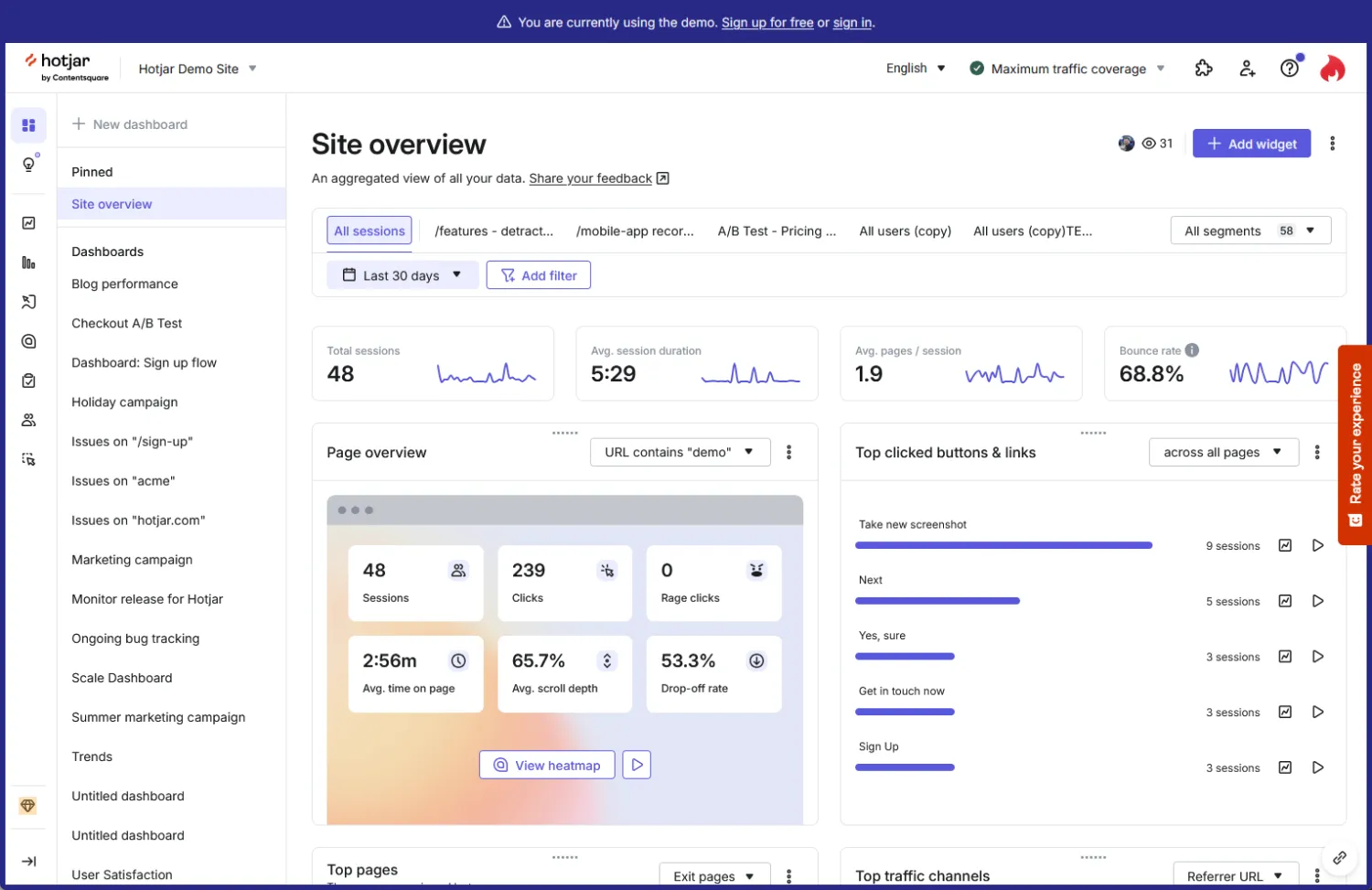This screenshot has height=890, width=1372.
Task: Open the Site overview more options menu
Action: click(1333, 144)
